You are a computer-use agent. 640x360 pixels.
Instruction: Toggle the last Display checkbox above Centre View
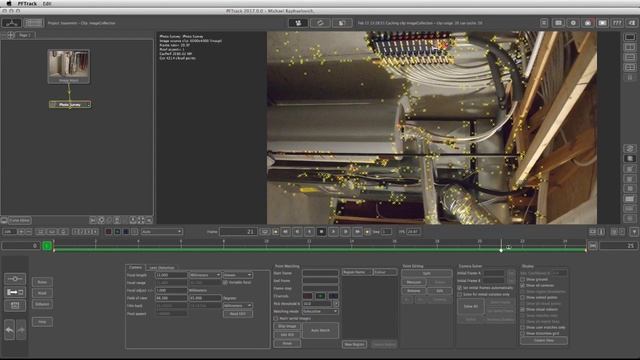[x=522, y=333]
